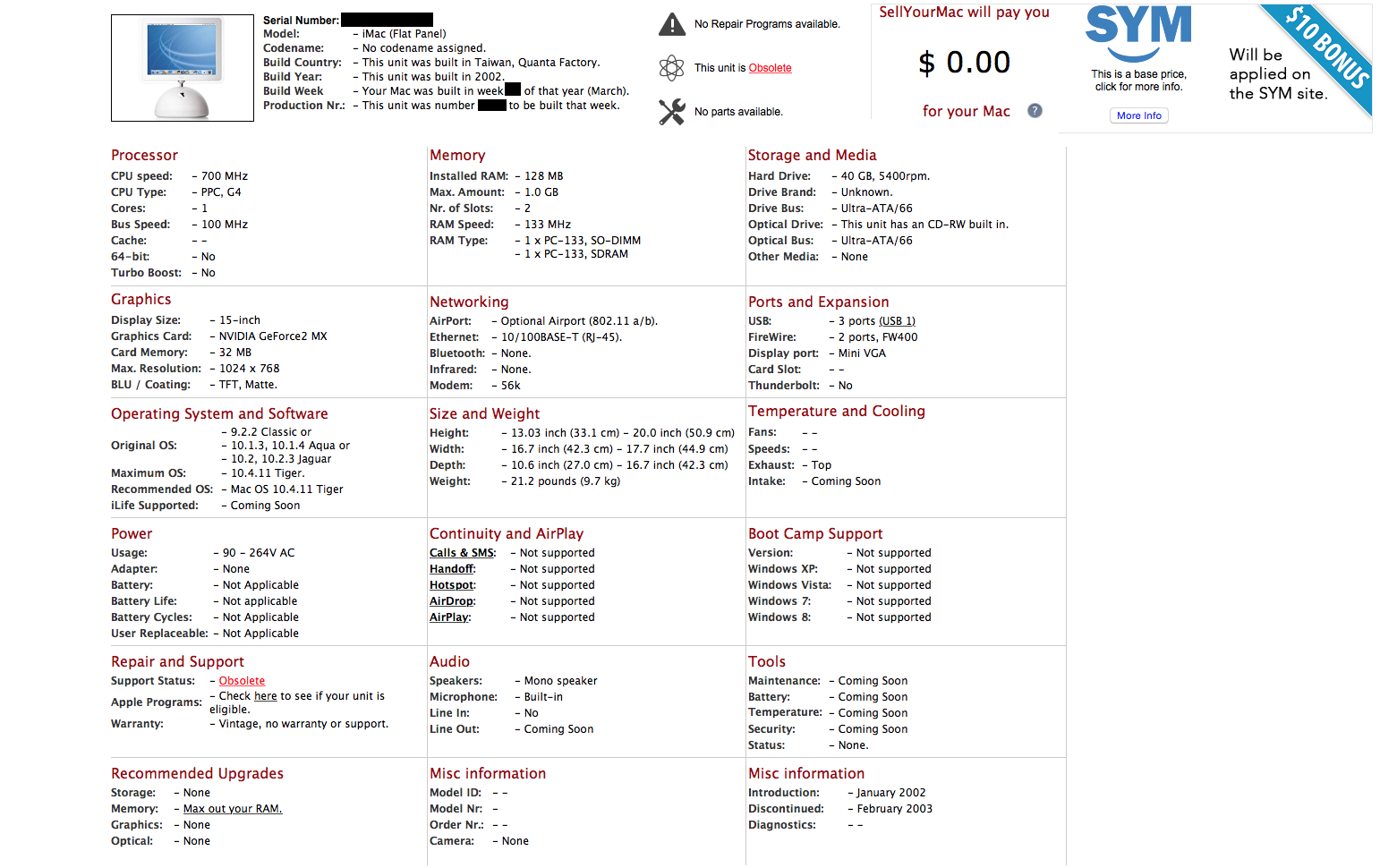Click the Temperature and Cooling heading
1380x868 pixels.
pyautogui.click(x=837, y=412)
